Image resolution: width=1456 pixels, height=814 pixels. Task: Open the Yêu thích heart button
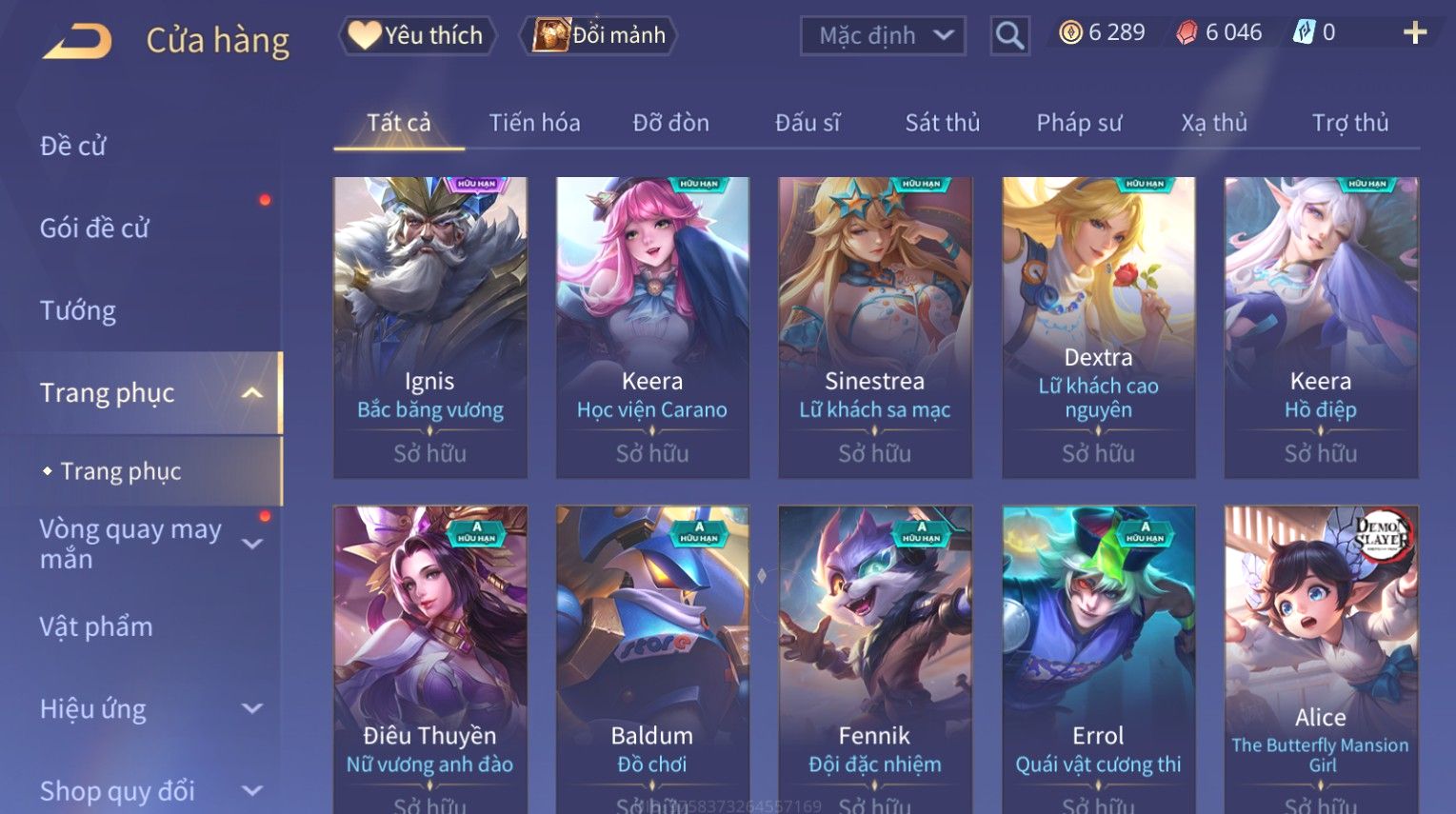click(417, 35)
